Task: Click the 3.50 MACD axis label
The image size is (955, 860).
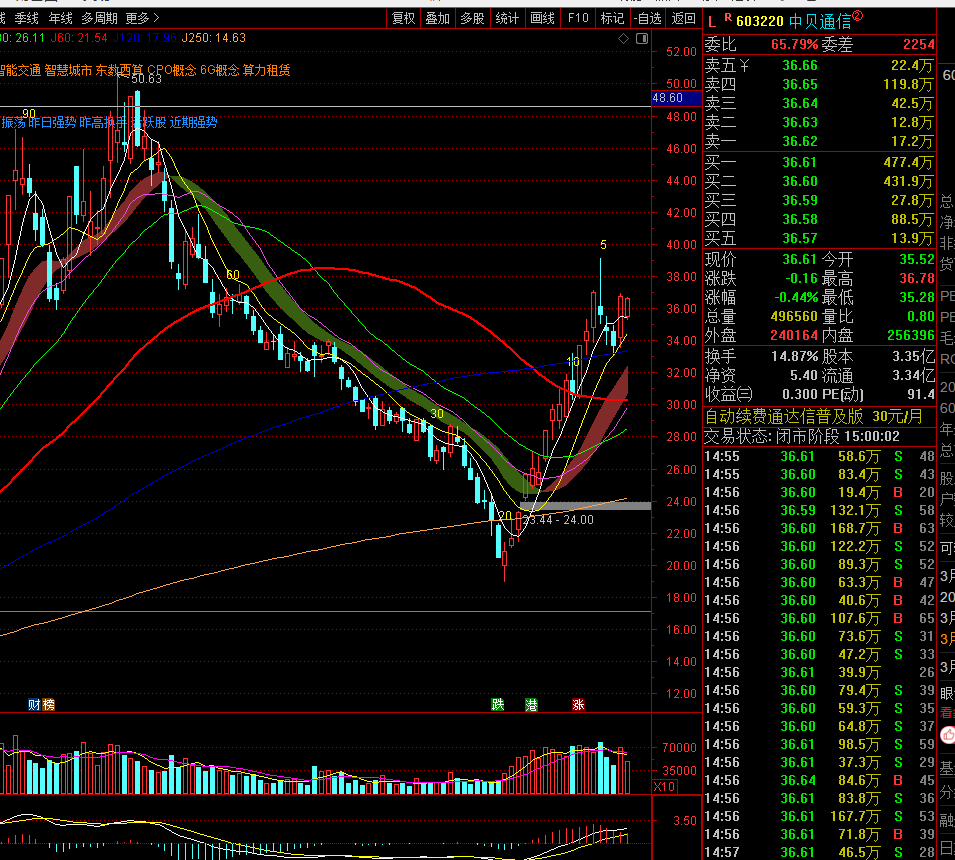Action: click(685, 820)
